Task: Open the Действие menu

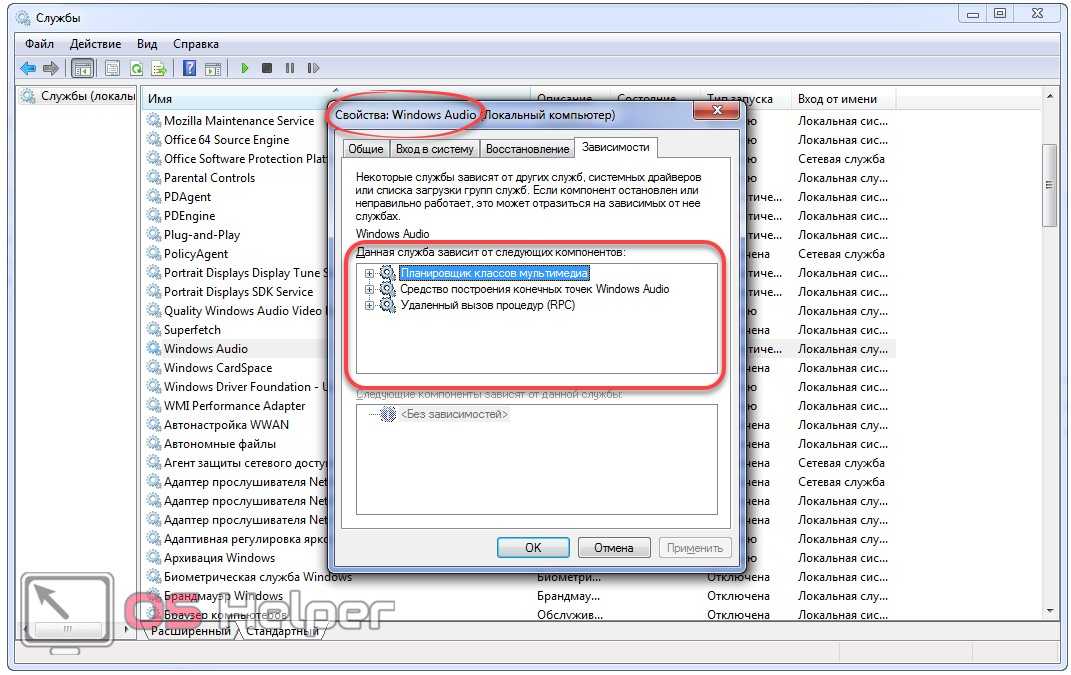Action: pos(95,44)
